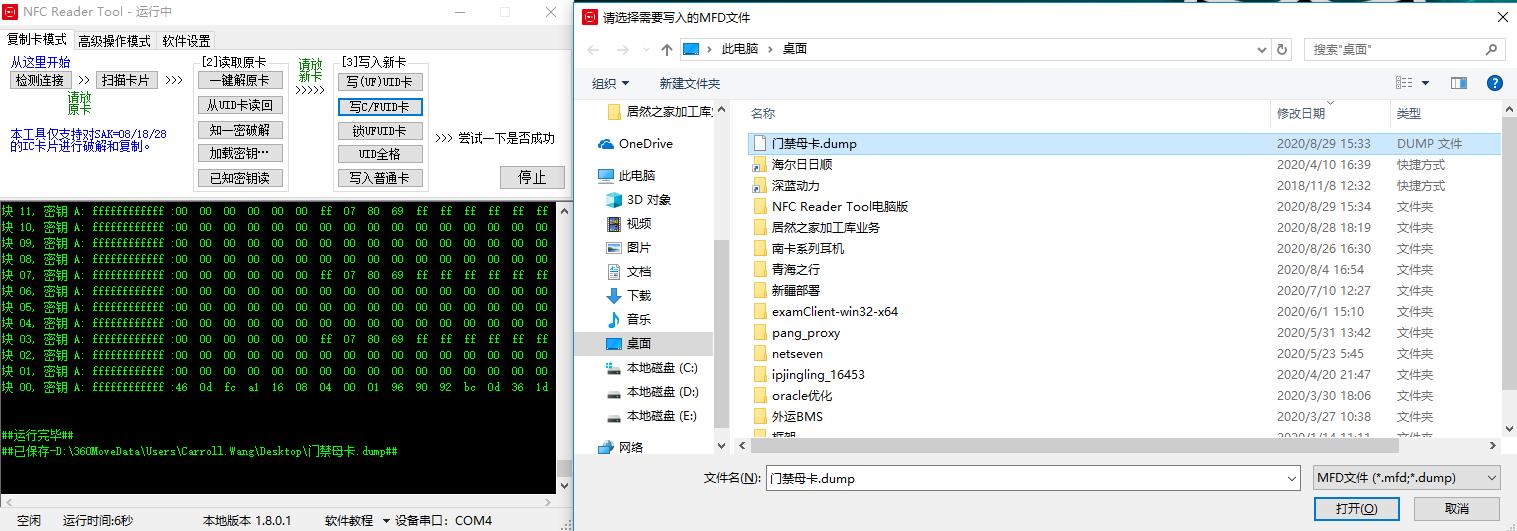1517x531 pixels.
Task: Click the 写入普通卡 button
Action: pos(379,178)
